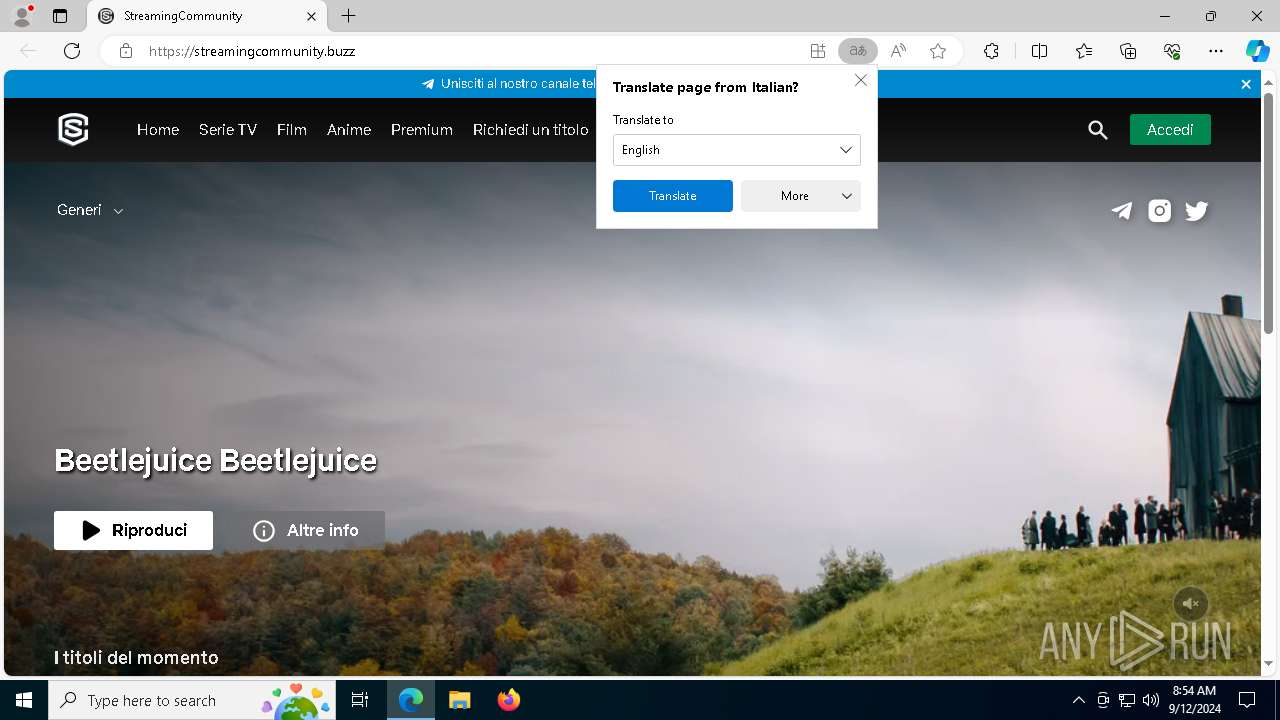Open the Windows Start menu

[x=24, y=700]
